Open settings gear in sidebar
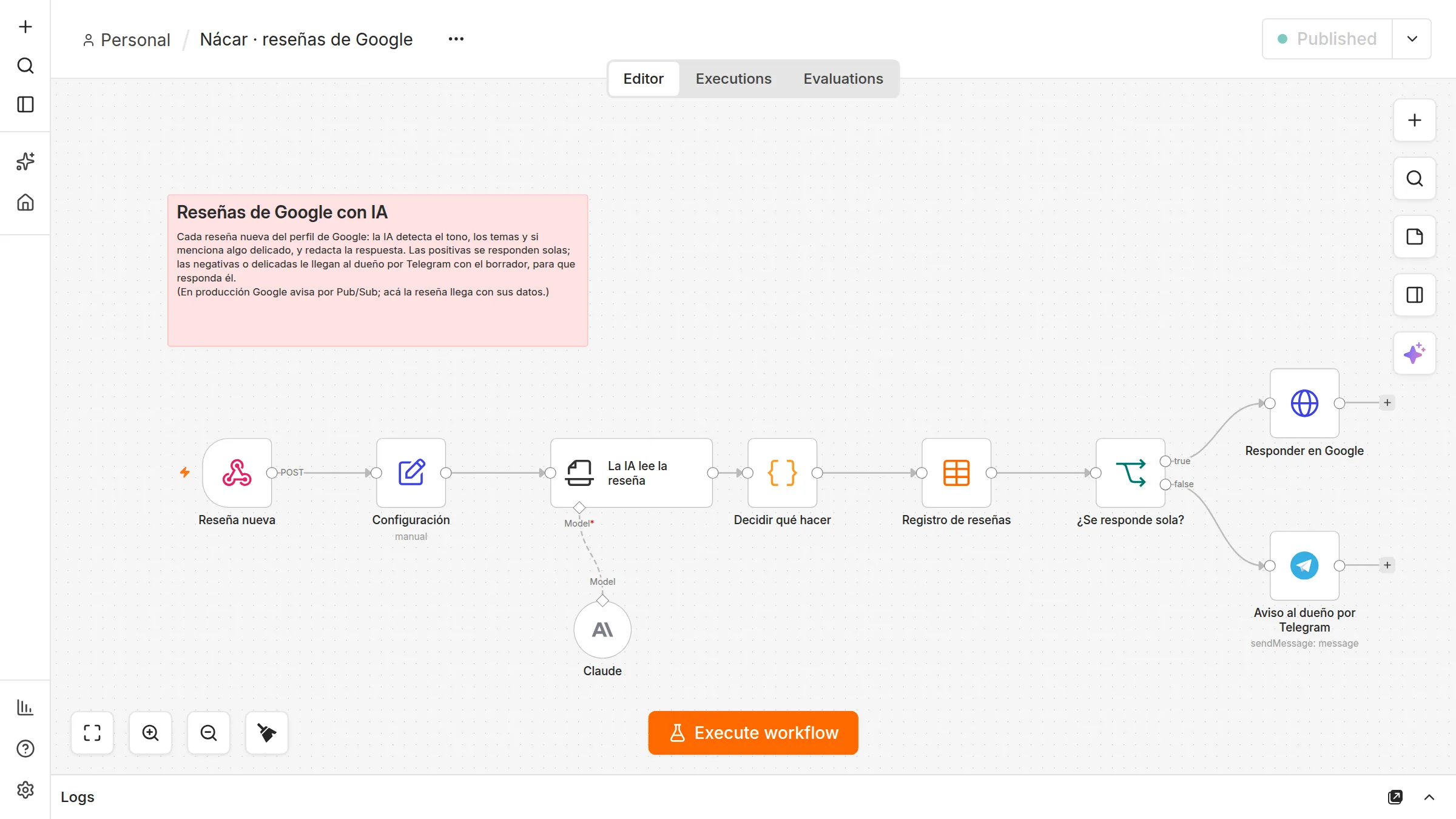 click(25, 790)
